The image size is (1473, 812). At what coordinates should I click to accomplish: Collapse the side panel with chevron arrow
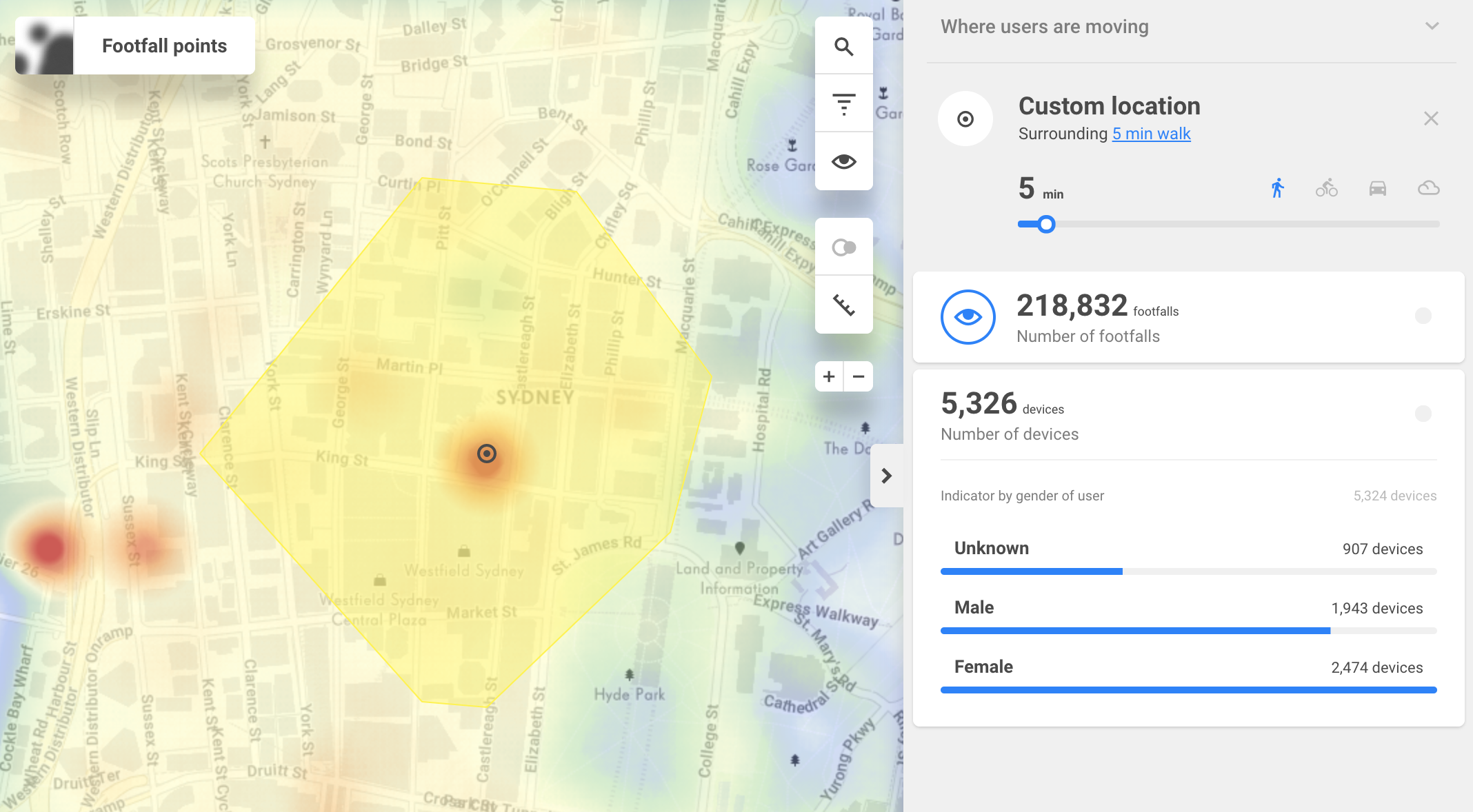[887, 476]
